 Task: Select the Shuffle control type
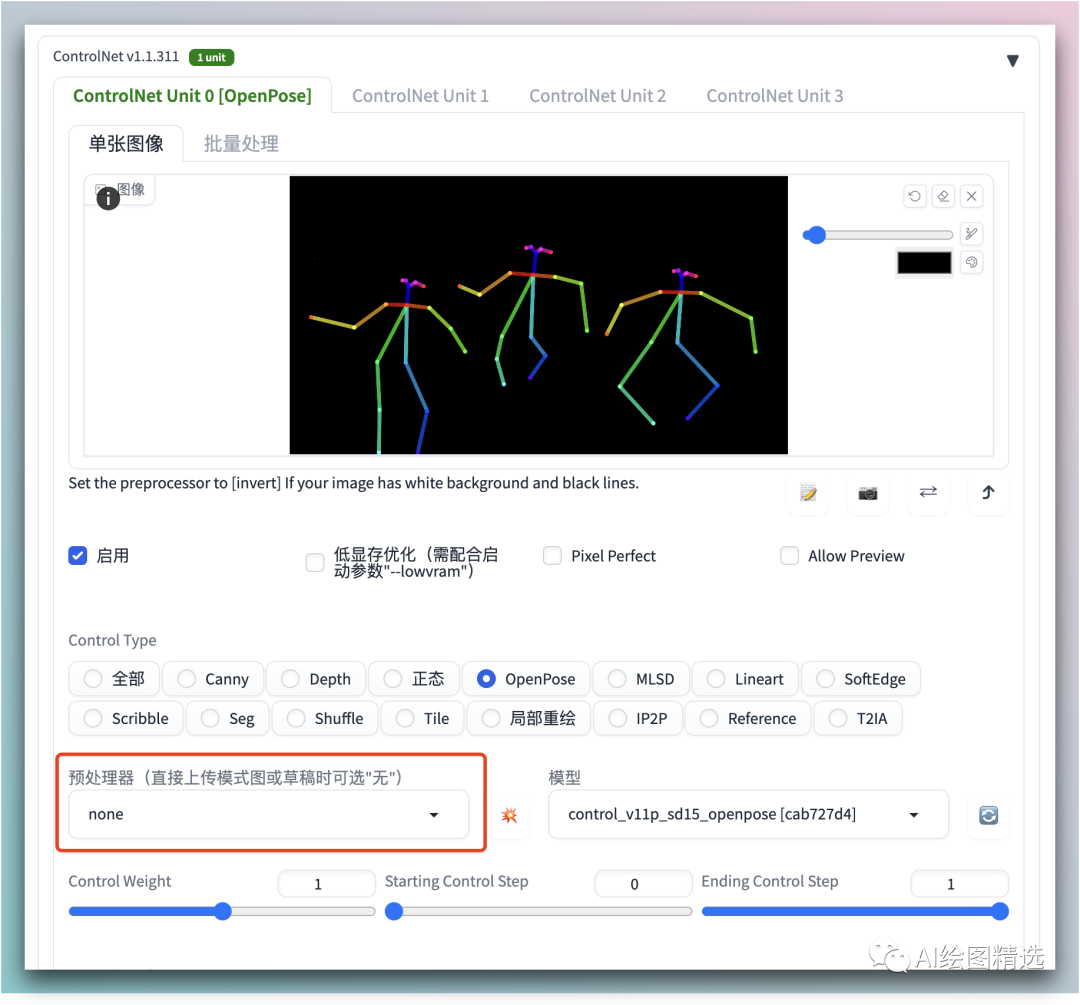pos(325,718)
